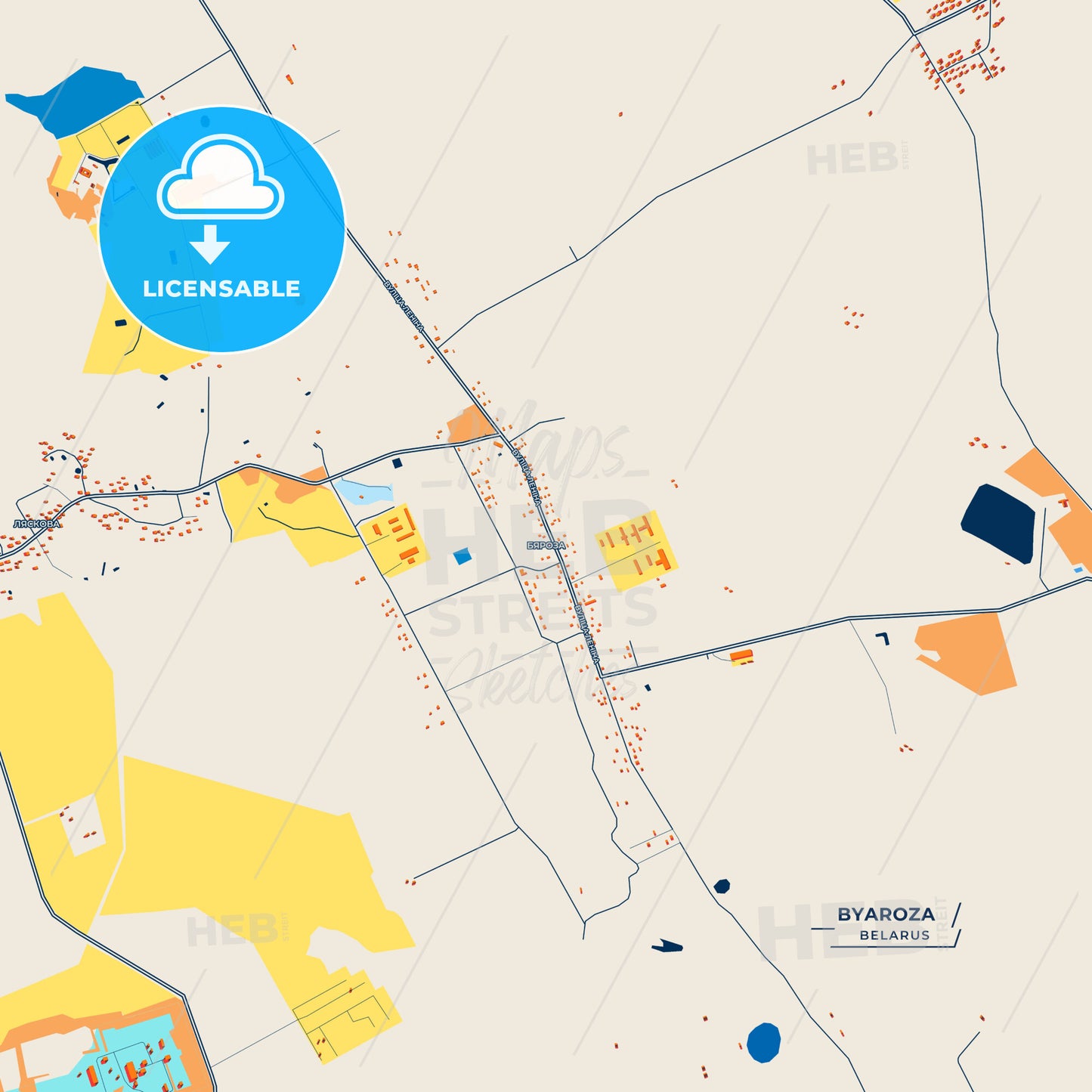
Task: Click the cyan area at bottom left
Action: (113, 1054)
